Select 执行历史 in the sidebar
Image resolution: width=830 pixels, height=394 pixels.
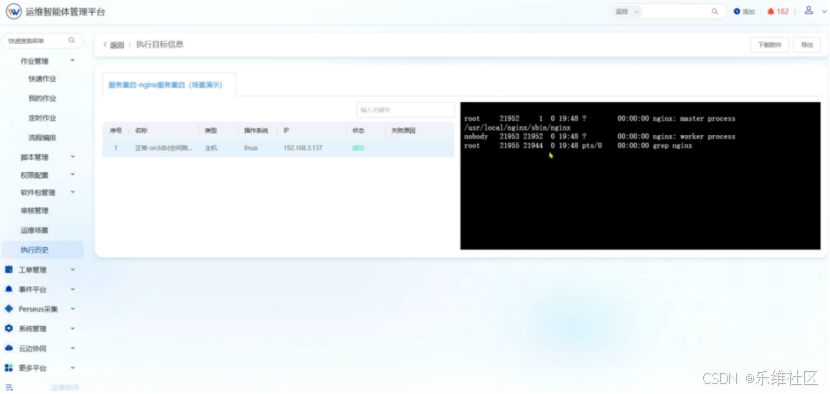pos(42,250)
